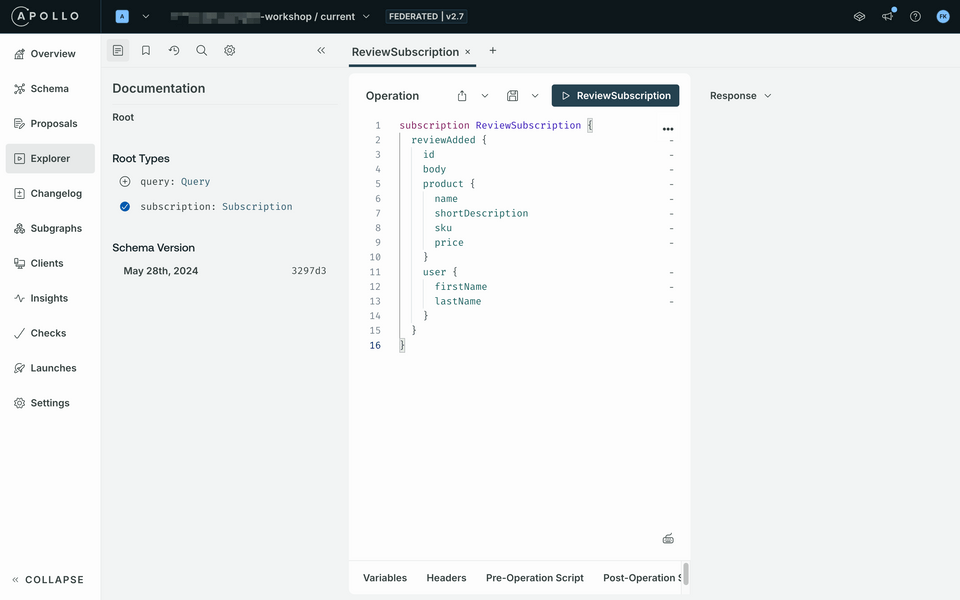
Task: Click the firstName field in the editor
Action: pyautogui.click(x=461, y=287)
